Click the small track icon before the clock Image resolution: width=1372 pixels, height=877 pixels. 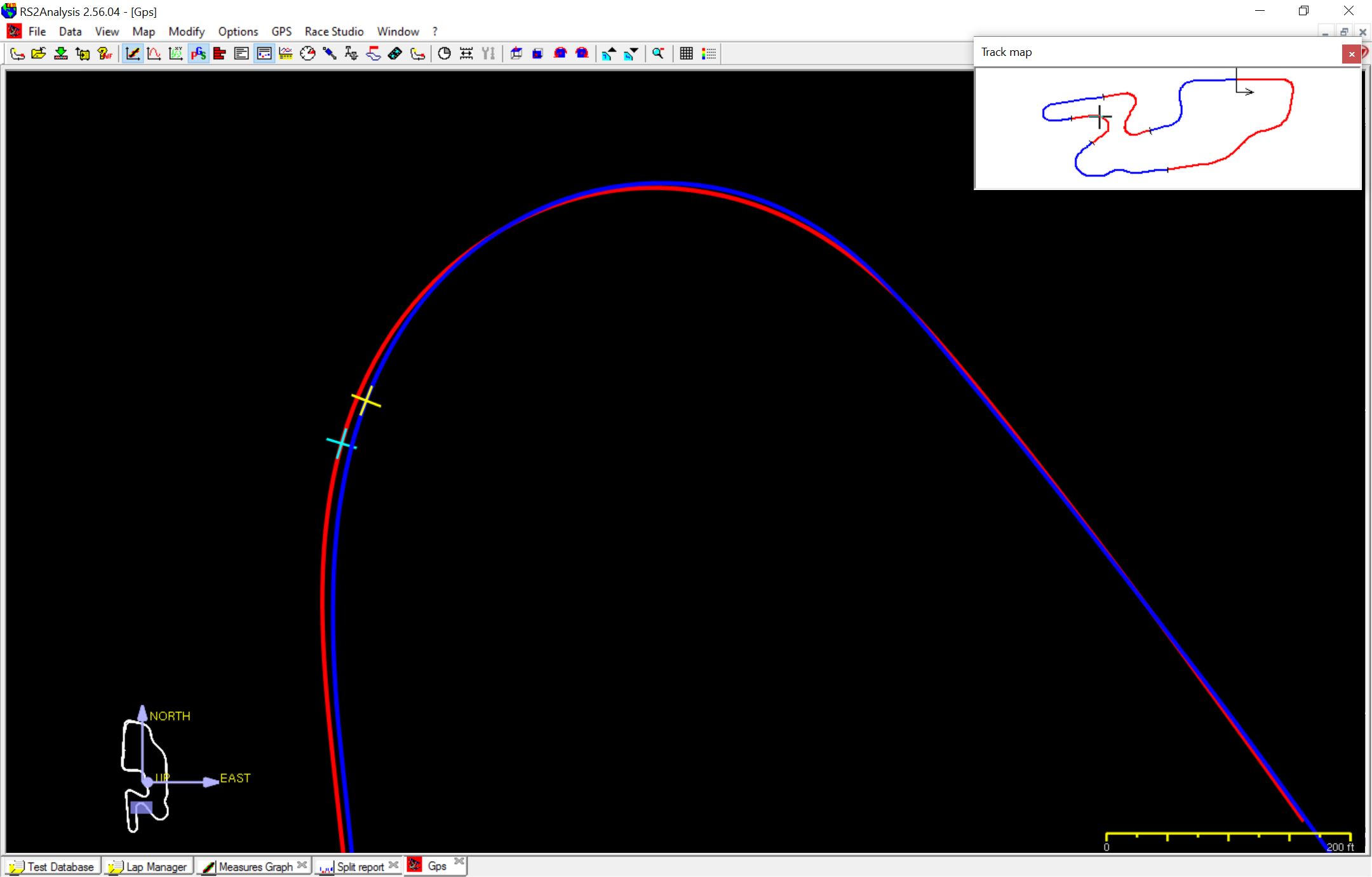[x=417, y=53]
